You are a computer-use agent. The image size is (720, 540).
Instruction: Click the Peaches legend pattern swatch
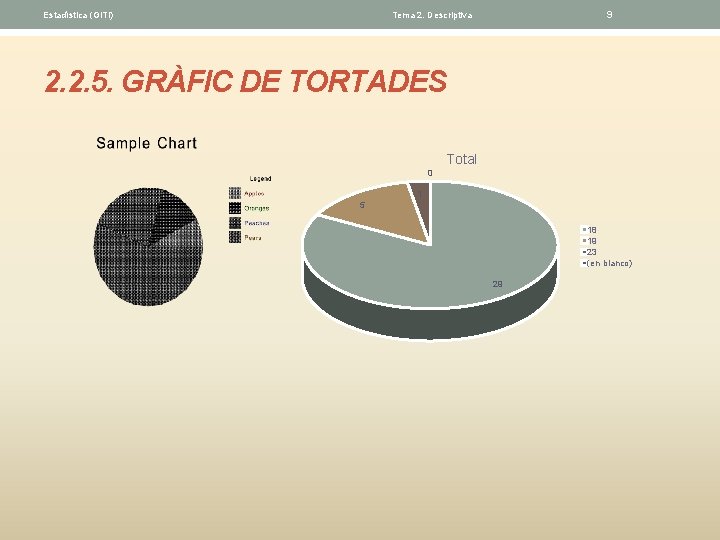coord(235,223)
